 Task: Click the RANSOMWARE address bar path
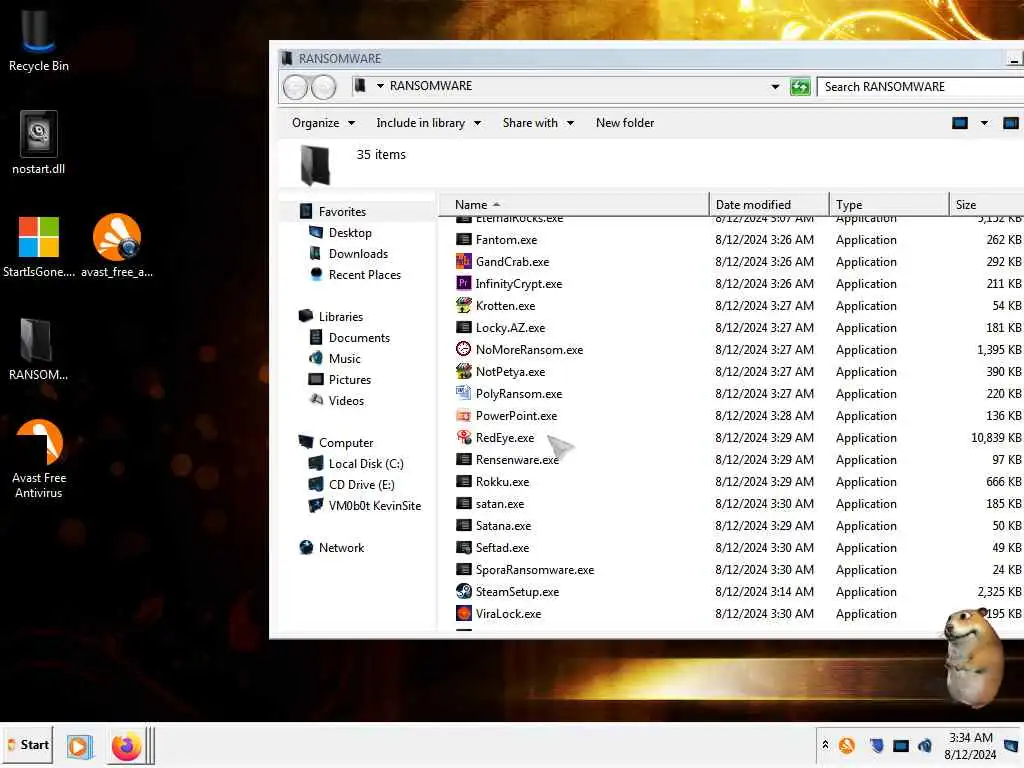[x=430, y=86]
